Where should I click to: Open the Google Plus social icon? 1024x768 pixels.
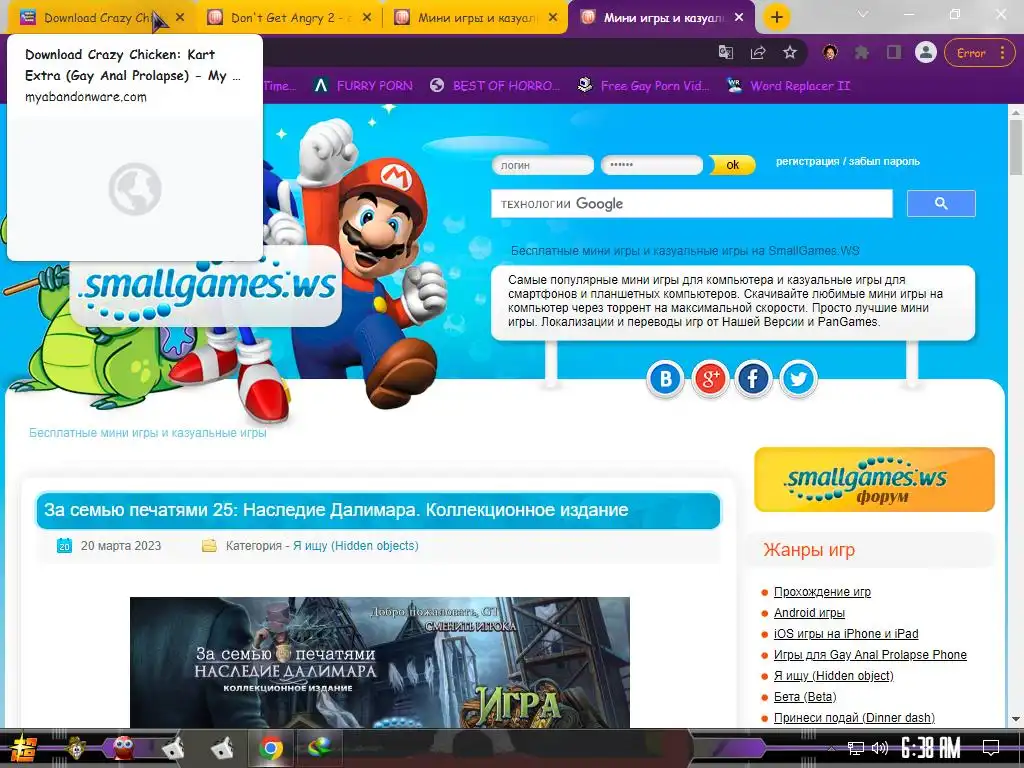pos(710,379)
